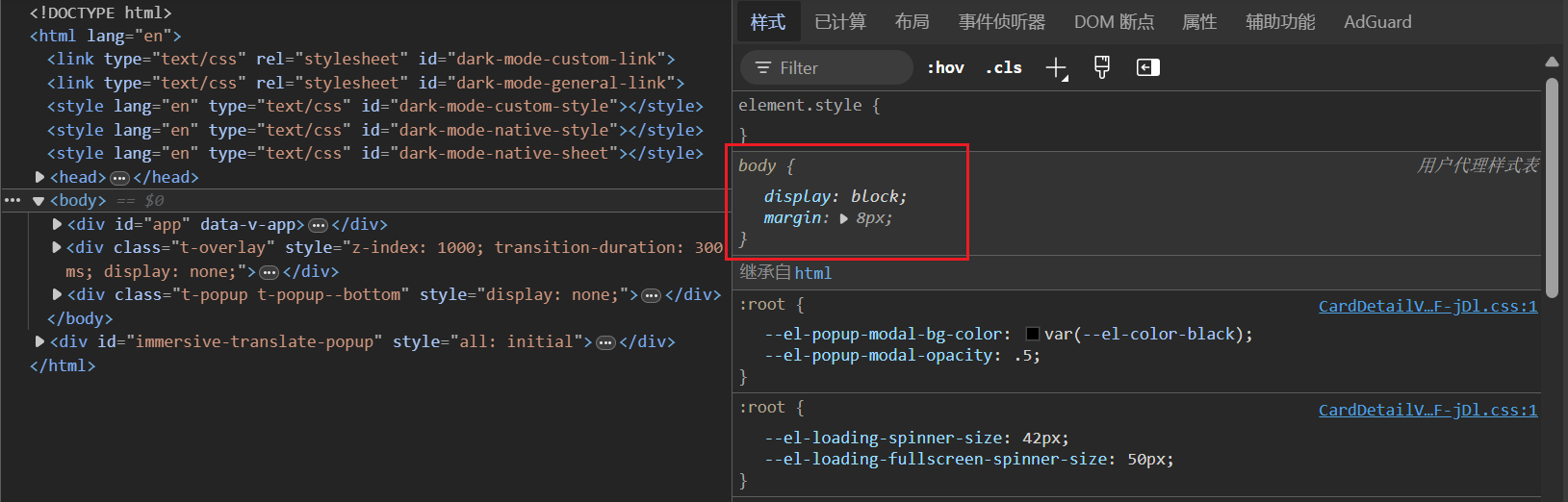Toggle the .cls classes button
The height and width of the screenshot is (502, 1568).
(1004, 67)
